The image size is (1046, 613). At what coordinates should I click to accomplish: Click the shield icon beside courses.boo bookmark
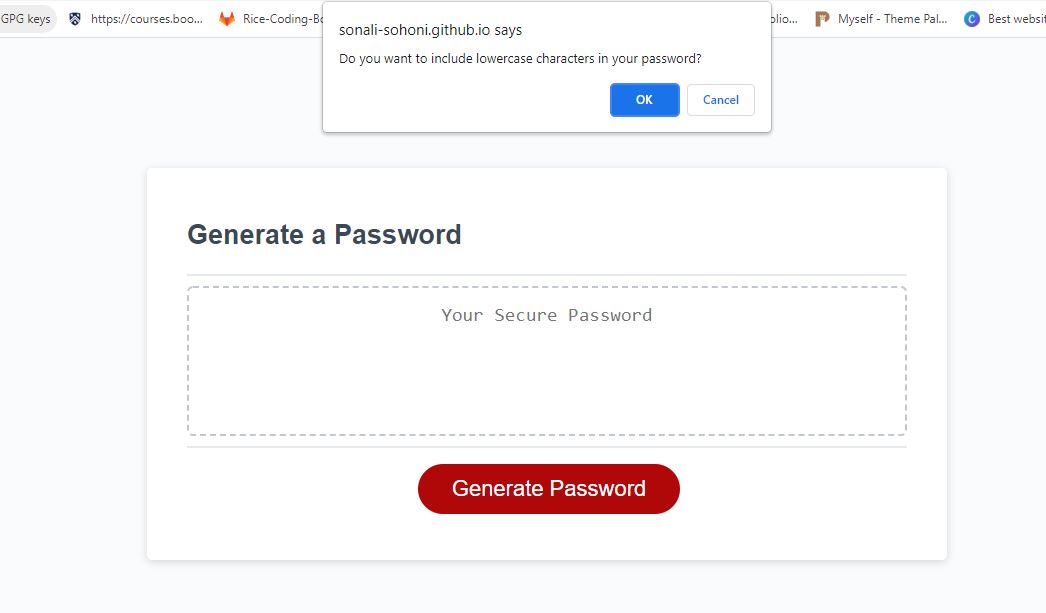point(75,17)
